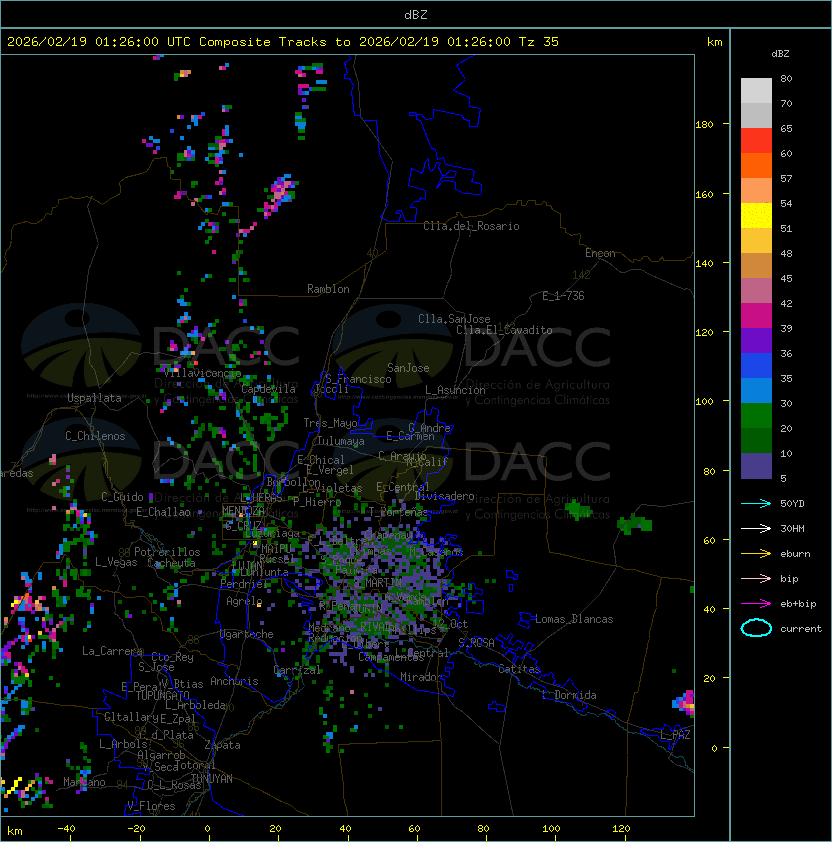The width and height of the screenshot is (832, 842).
Task: Click the white 30HM arrow legend icon
Action: [756, 528]
